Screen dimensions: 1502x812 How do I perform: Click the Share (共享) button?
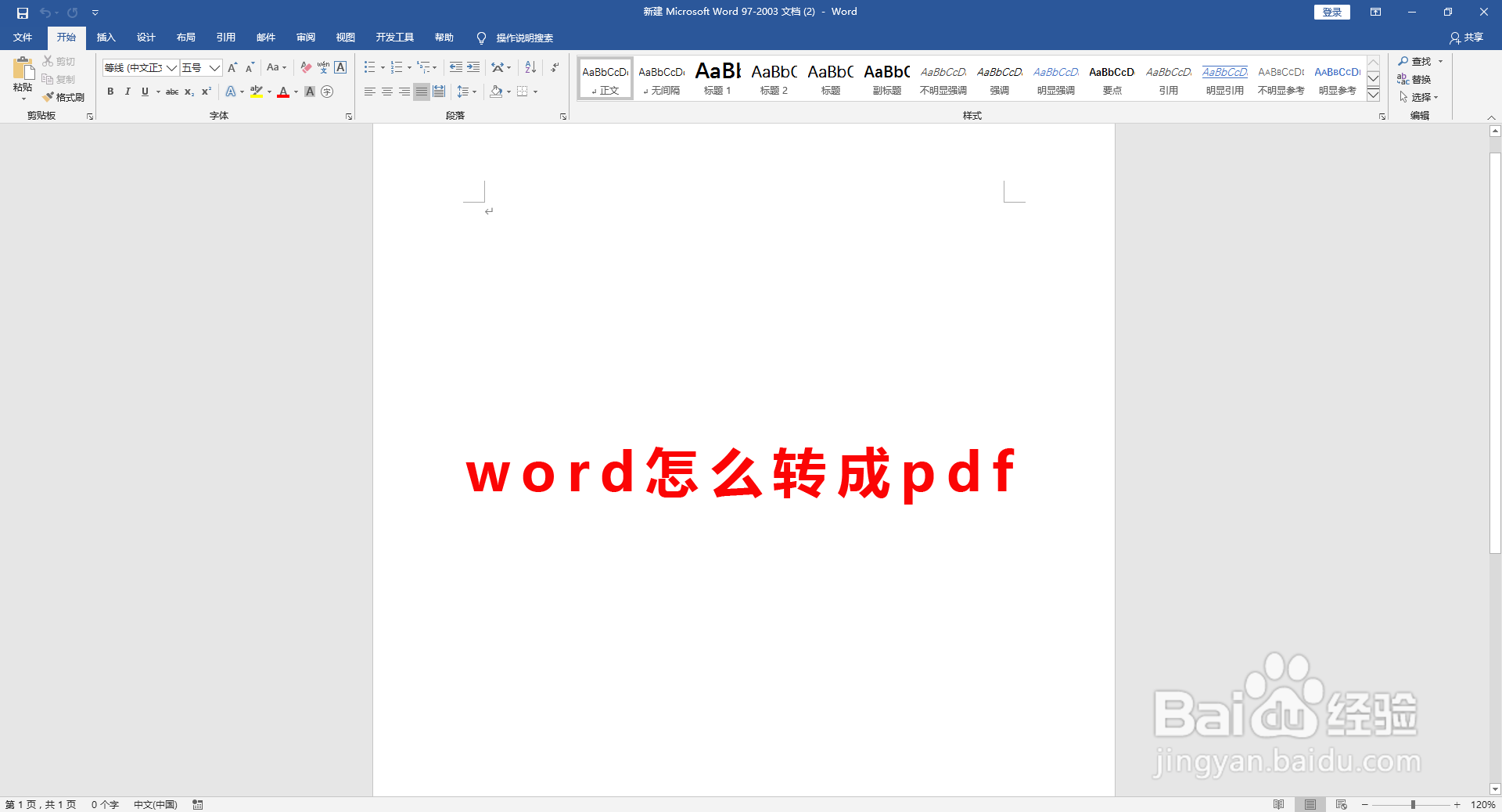click(x=1466, y=38)
